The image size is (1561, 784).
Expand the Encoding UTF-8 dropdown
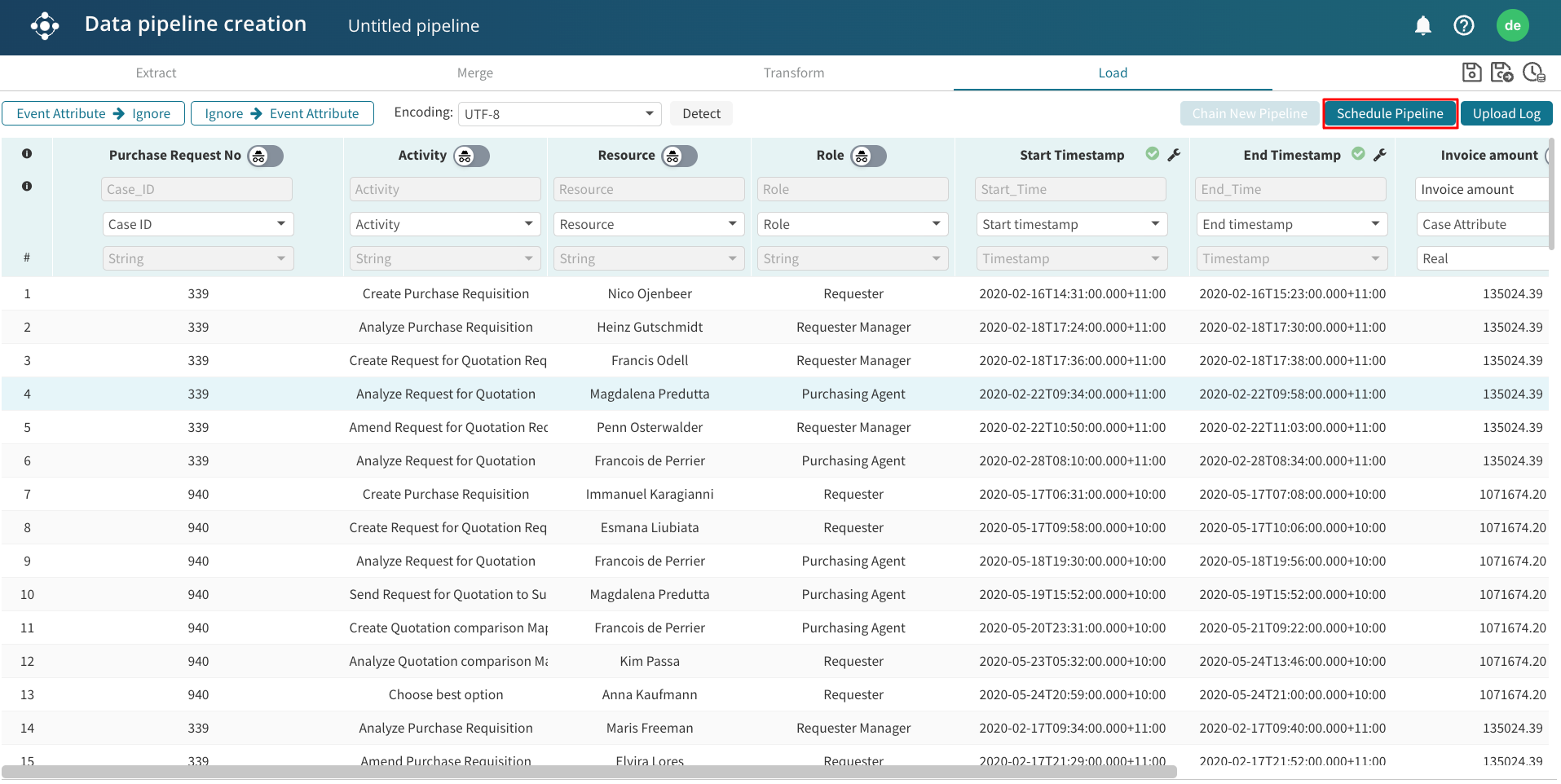tap(559, 114)
